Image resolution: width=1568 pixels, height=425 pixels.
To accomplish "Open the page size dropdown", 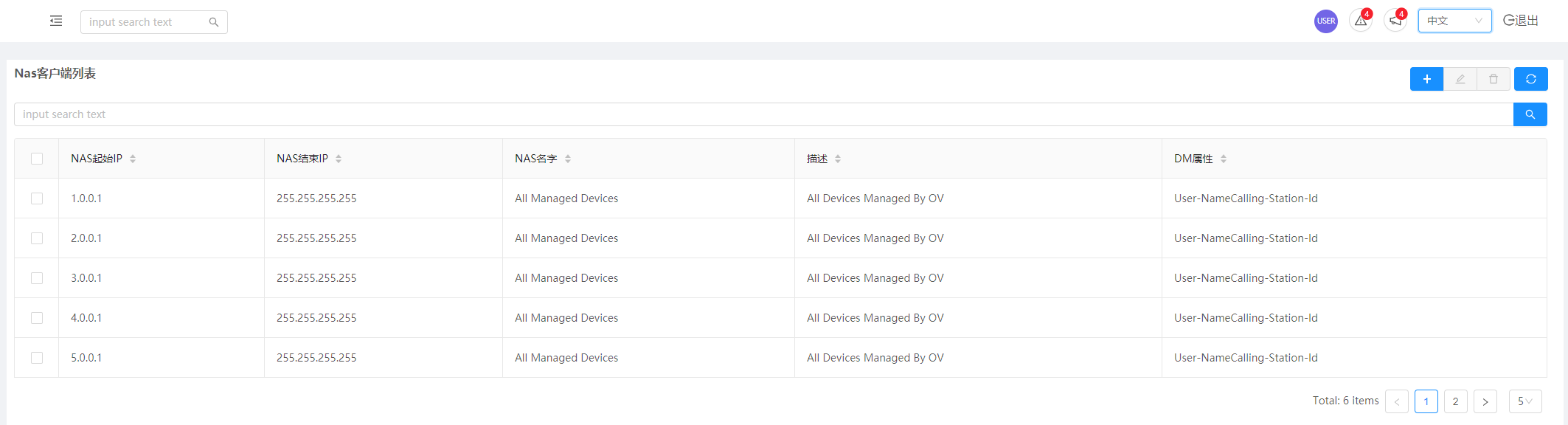I will (x=1525, y=401).
